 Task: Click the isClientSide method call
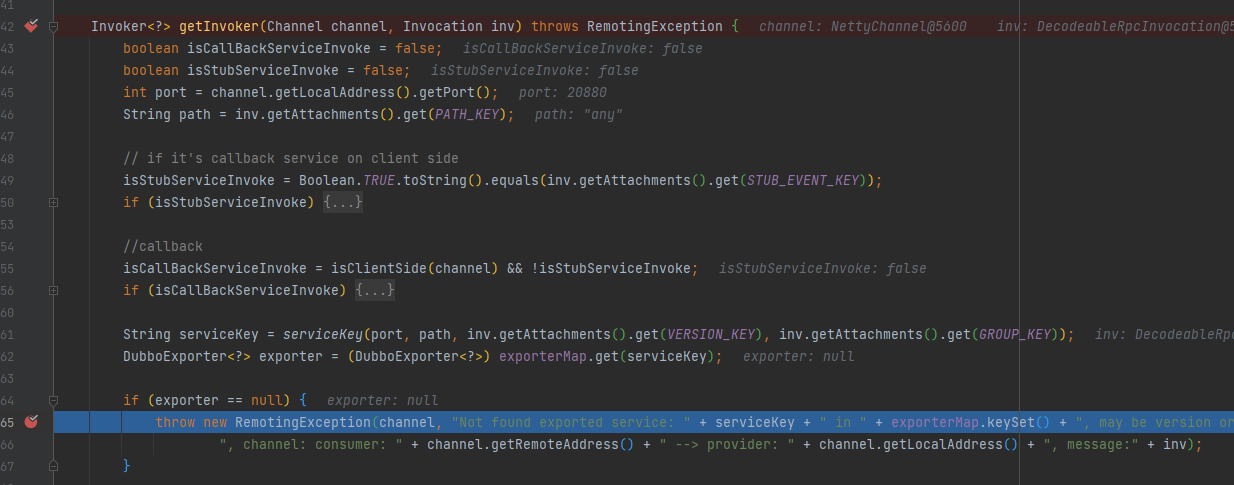(379, 268)
